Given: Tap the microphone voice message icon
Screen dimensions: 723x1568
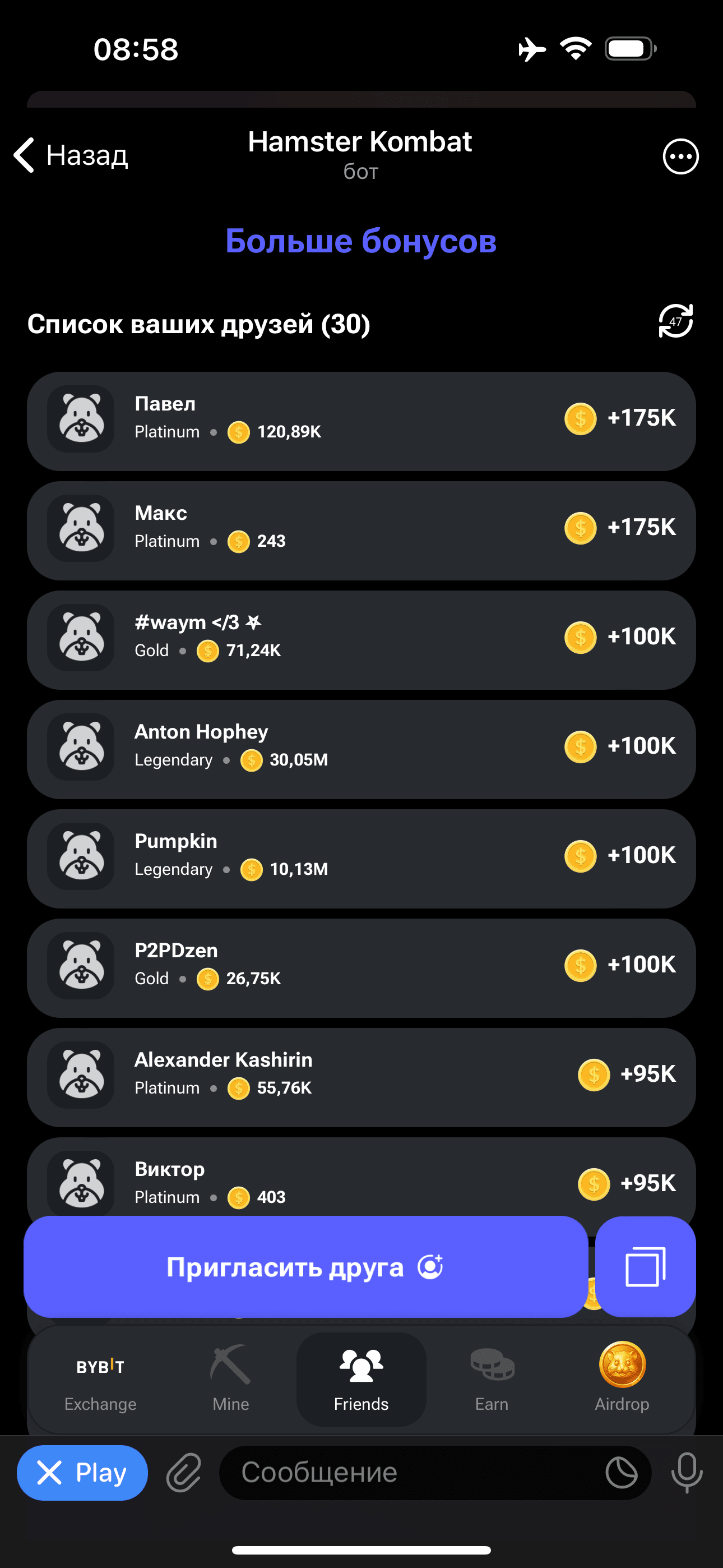Looking at the screenshot, I should pyautogui.click(x=687, y=1473).
